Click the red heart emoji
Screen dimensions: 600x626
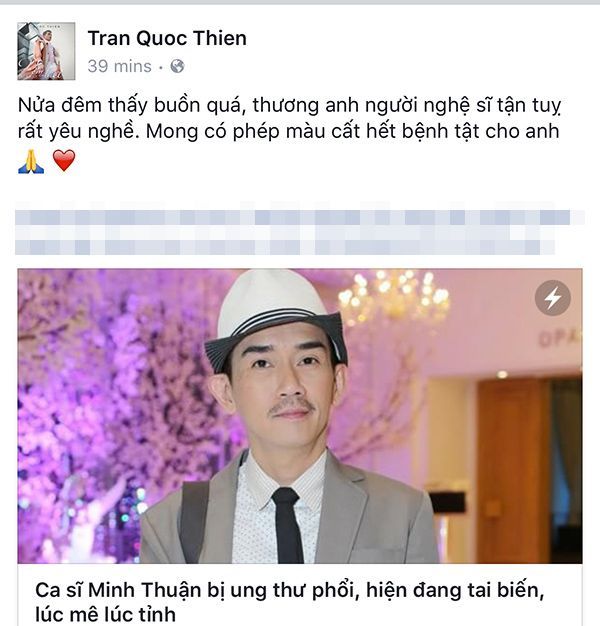click(x=64, y=160)
